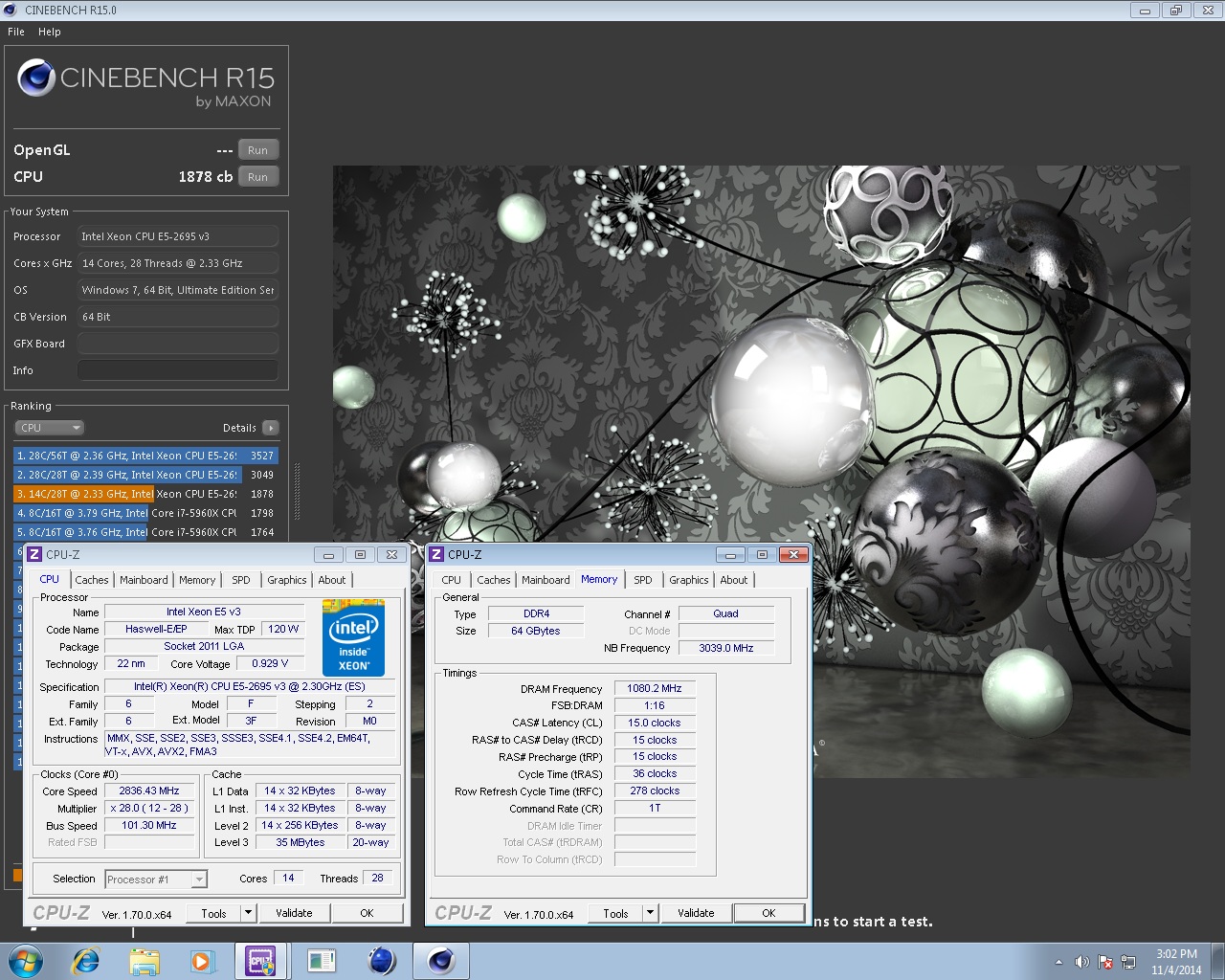Click the DRAM Frequency value 1080.2 MHz

tap(655, 688)
